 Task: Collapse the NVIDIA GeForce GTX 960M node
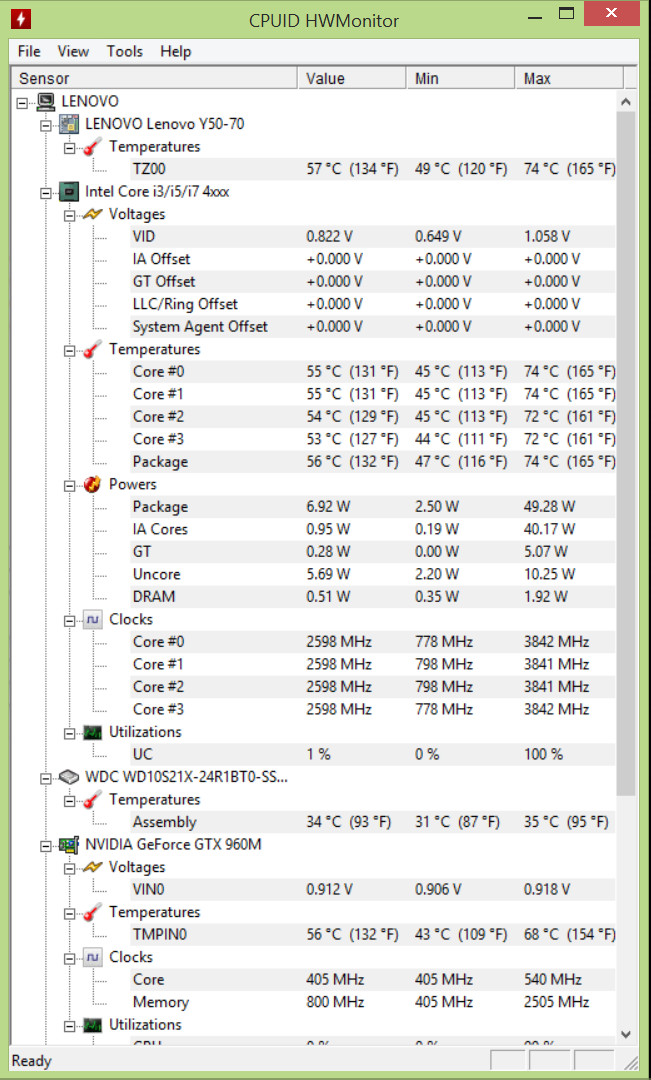point(45,846)
